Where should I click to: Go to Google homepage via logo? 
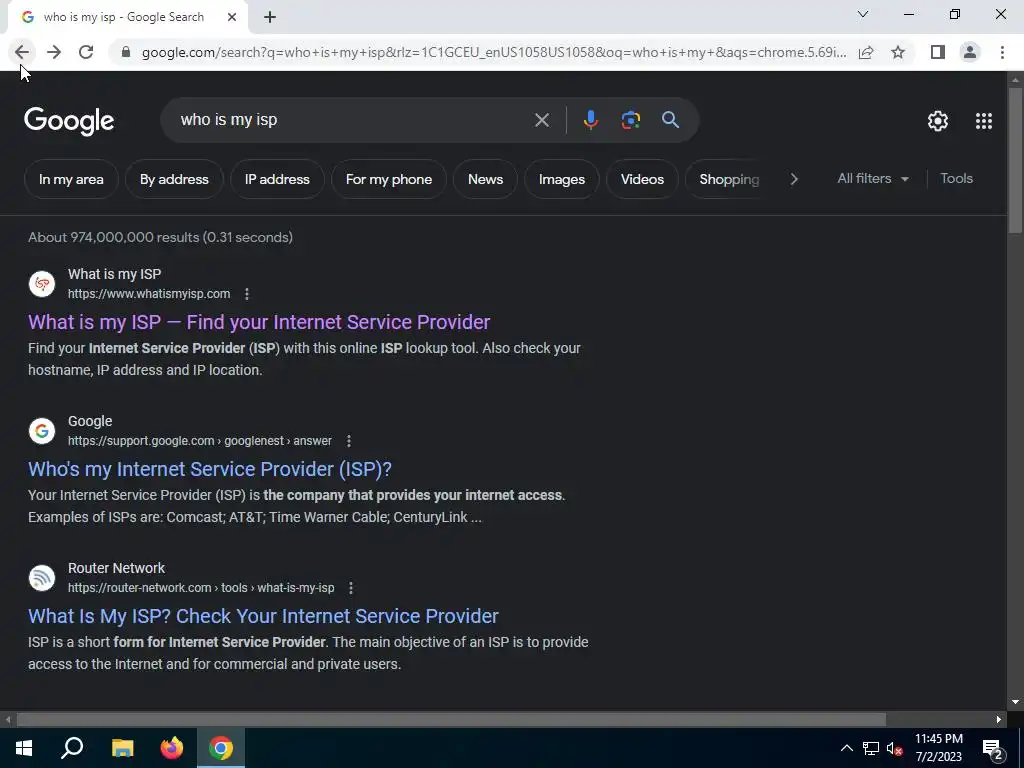[x=69, y=121]
